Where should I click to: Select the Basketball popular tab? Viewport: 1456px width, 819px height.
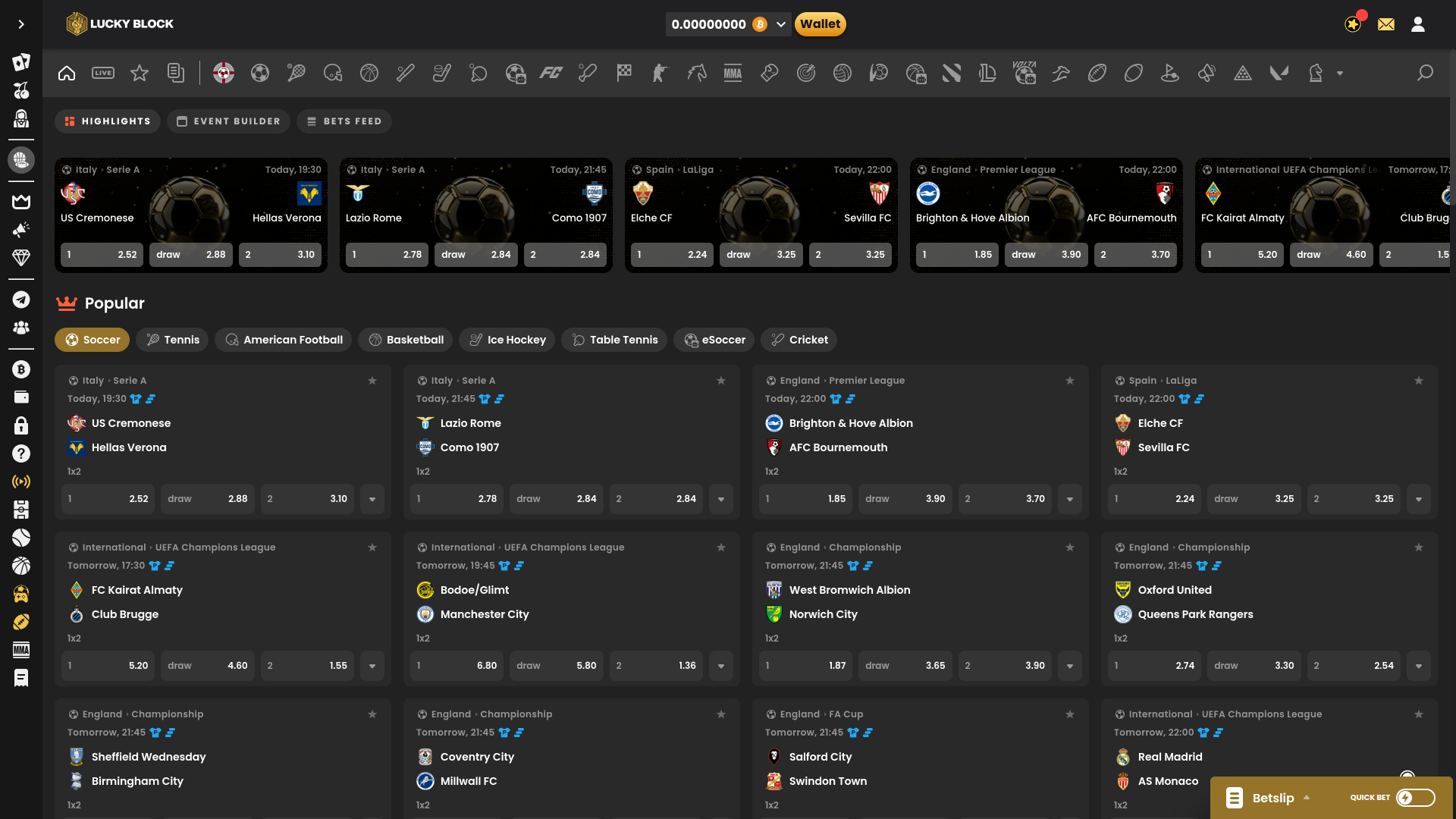[x=406, y=340]
